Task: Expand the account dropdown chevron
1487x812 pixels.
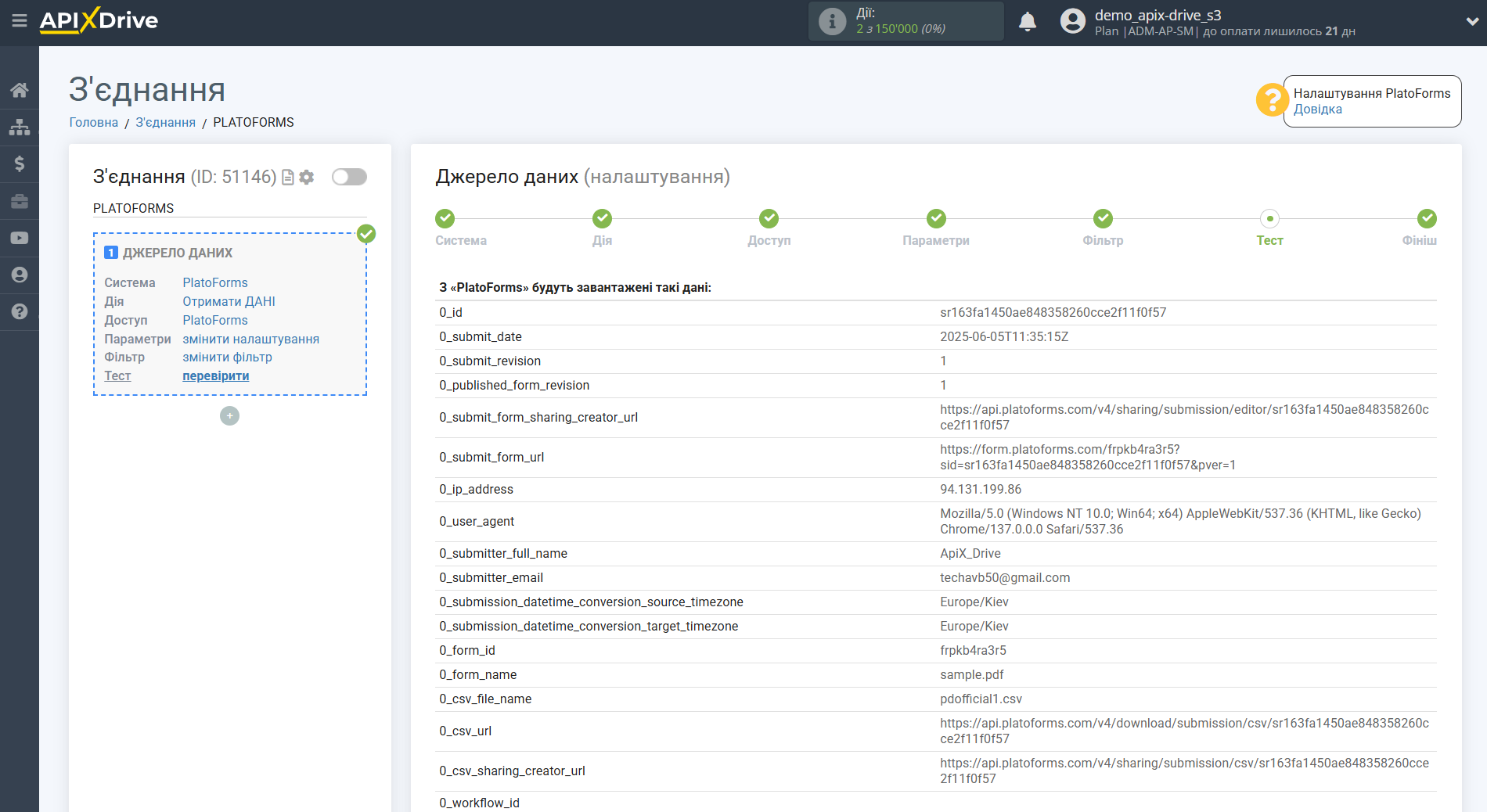Action: 1471,22
